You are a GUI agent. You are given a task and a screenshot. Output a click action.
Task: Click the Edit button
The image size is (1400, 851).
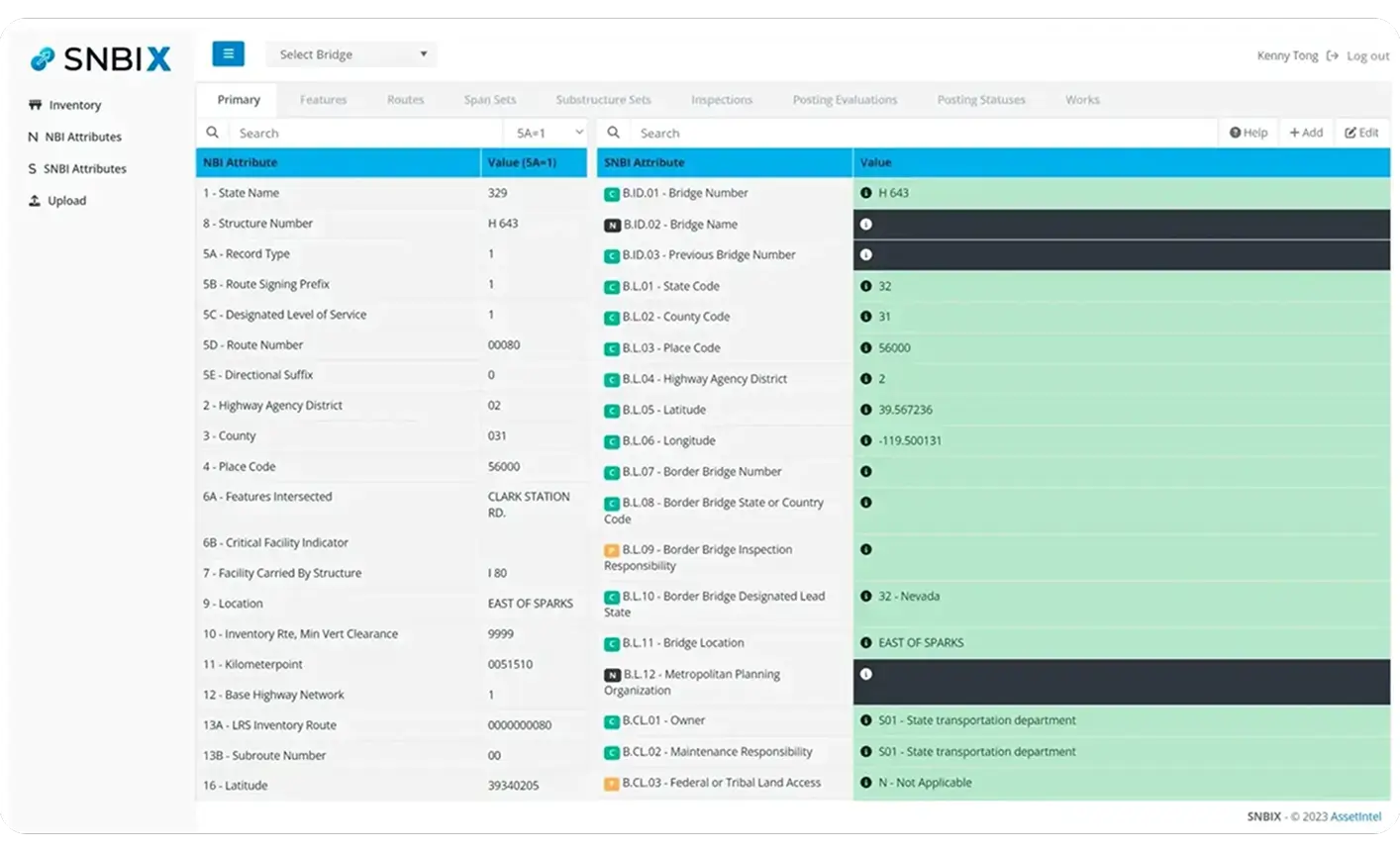tap(1362, 133)
